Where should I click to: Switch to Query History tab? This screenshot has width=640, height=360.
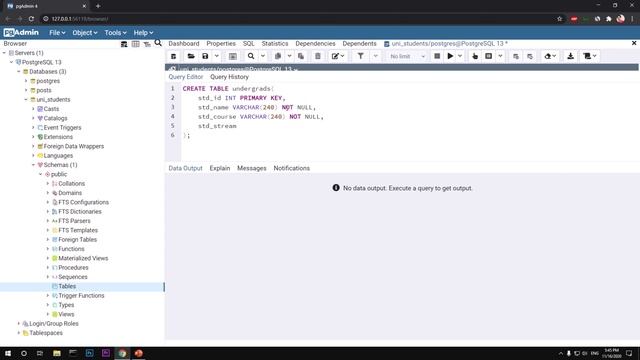[x=229, y=77]
